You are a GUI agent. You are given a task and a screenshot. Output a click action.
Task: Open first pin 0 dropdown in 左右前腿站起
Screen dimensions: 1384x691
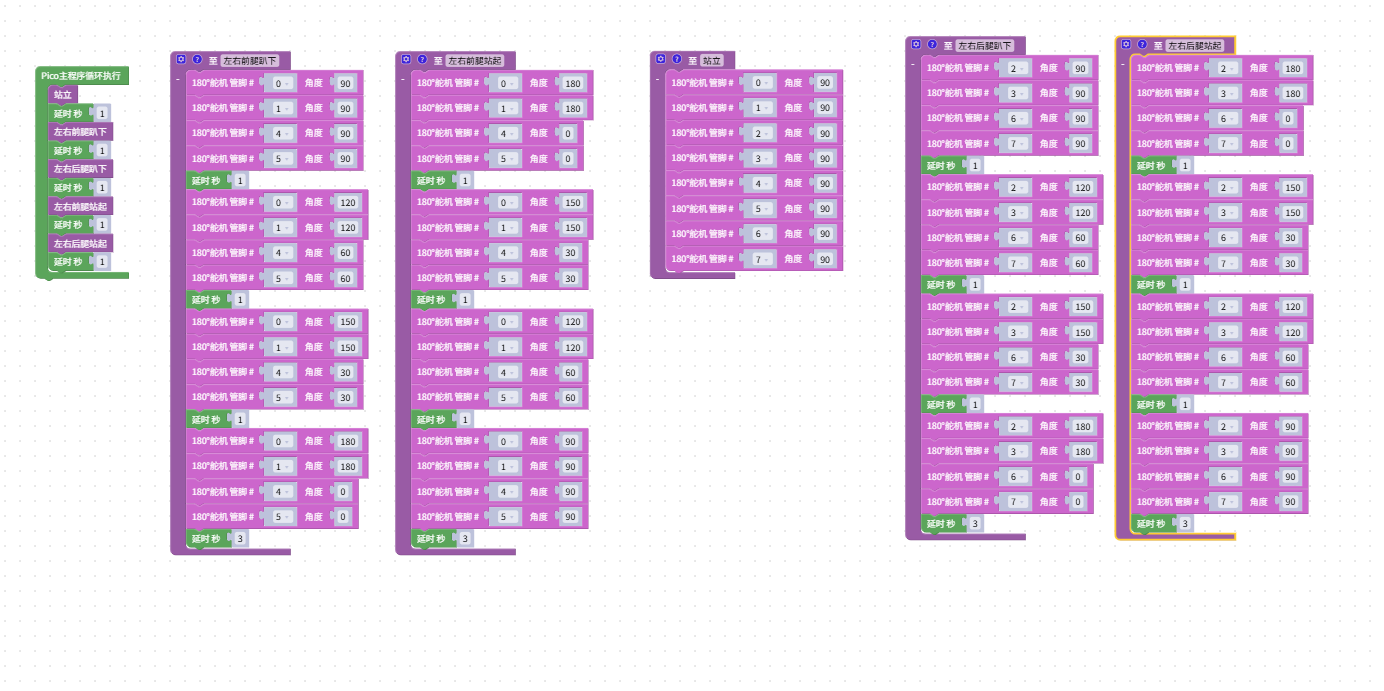pos(506,83)
